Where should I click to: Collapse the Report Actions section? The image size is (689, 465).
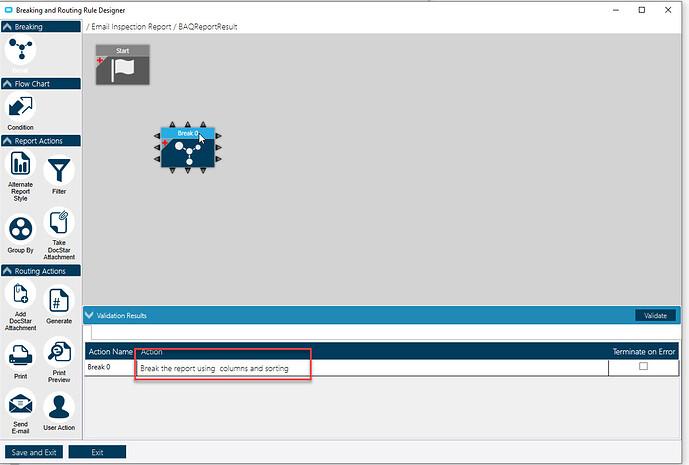point(7,141)
